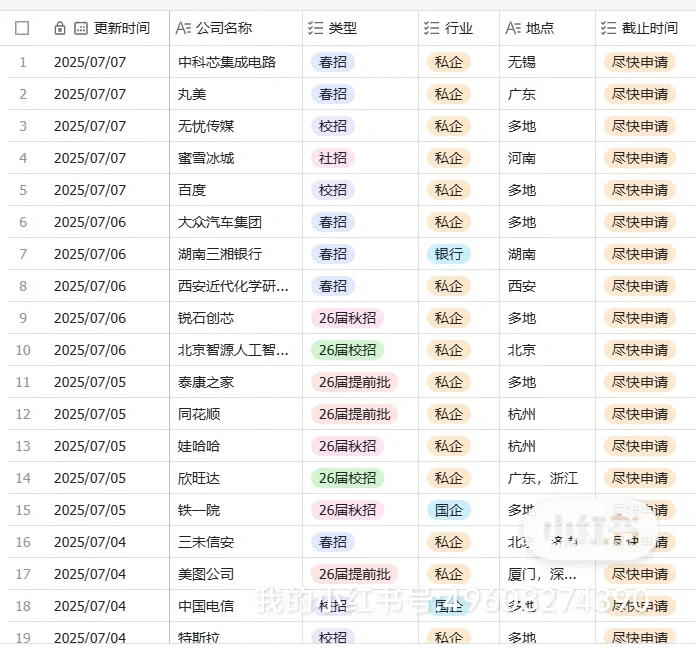
Task: Select row number 14
Action: coord(23,477)
